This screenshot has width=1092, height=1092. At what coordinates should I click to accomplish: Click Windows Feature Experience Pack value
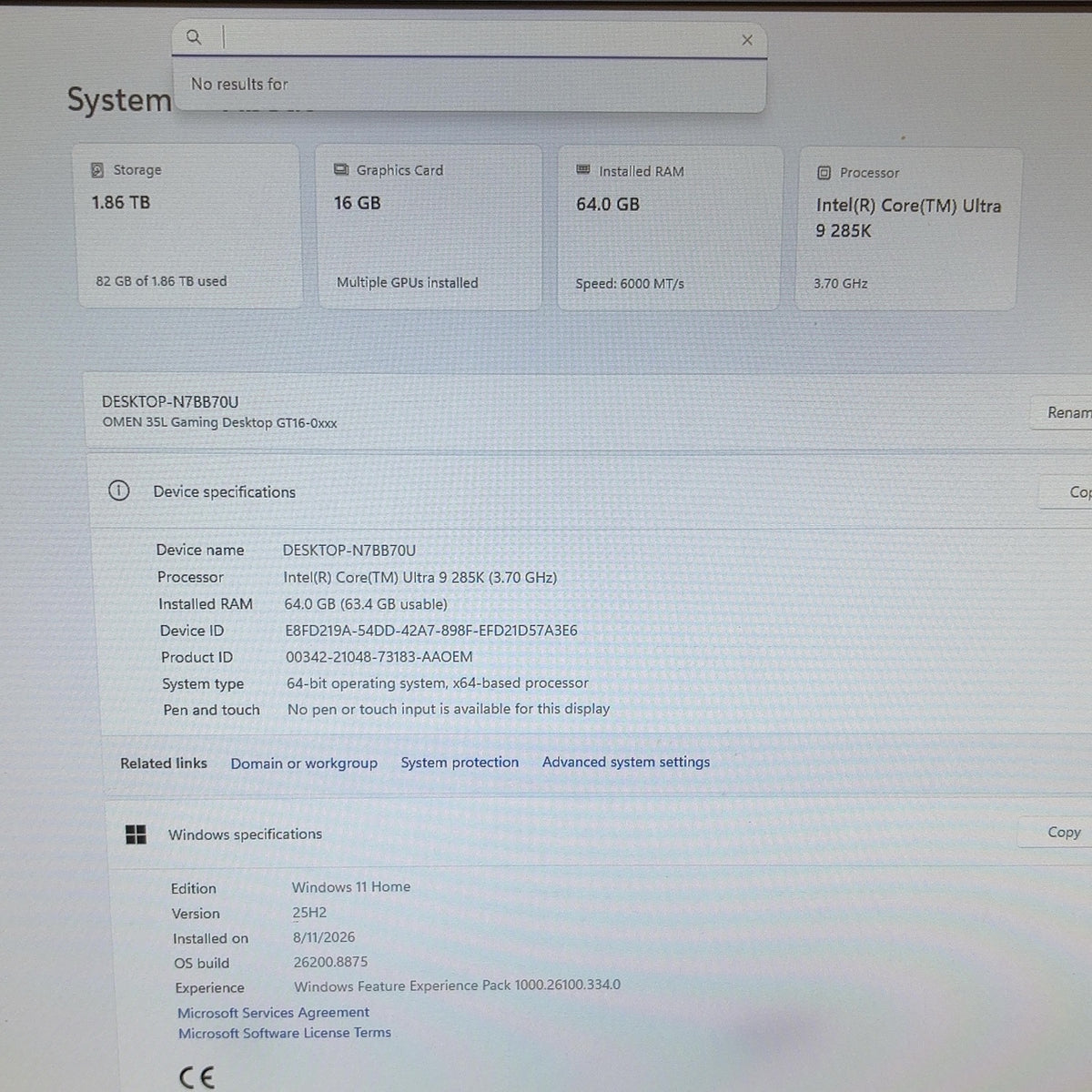click(457, 986)
